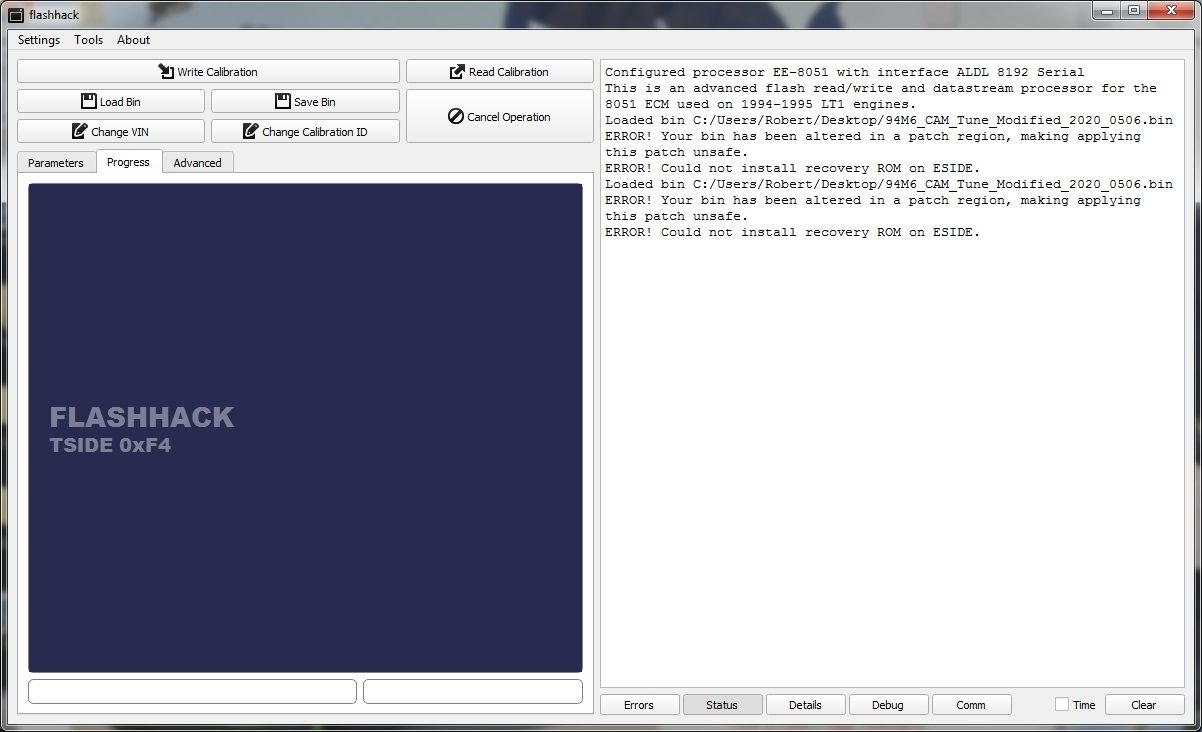Toggle the Debug log filter
The width and height of the screenshot is (1202, 732).
coord(888,705)
